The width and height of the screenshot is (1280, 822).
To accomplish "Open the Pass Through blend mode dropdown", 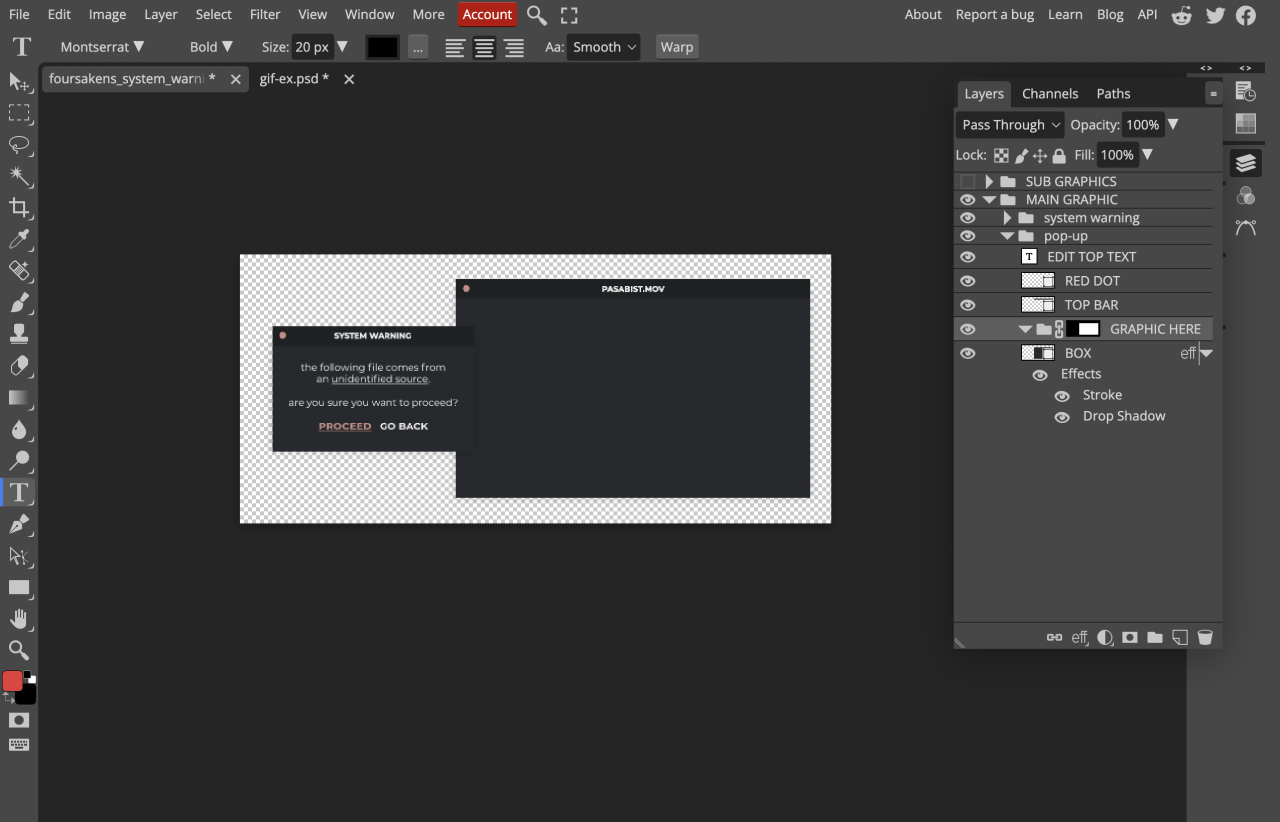I will (1010, 125).
